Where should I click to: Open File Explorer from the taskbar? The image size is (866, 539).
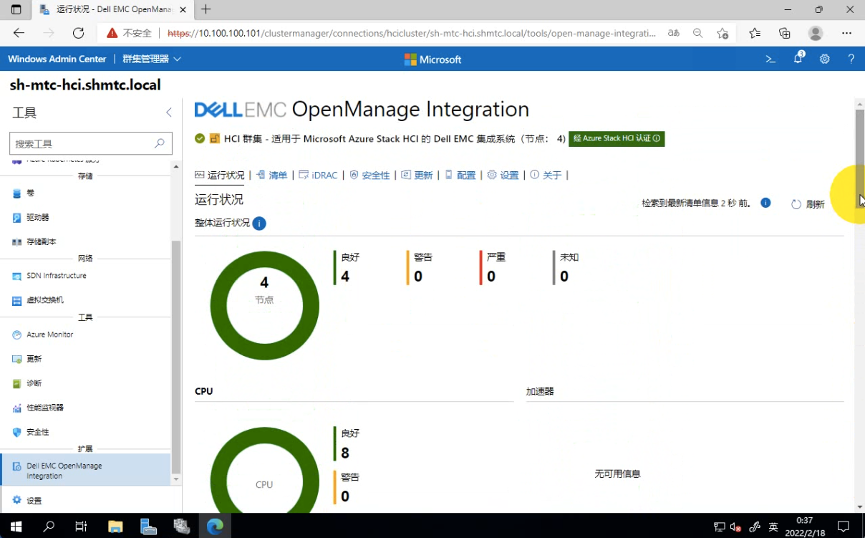tap(115, 526)
